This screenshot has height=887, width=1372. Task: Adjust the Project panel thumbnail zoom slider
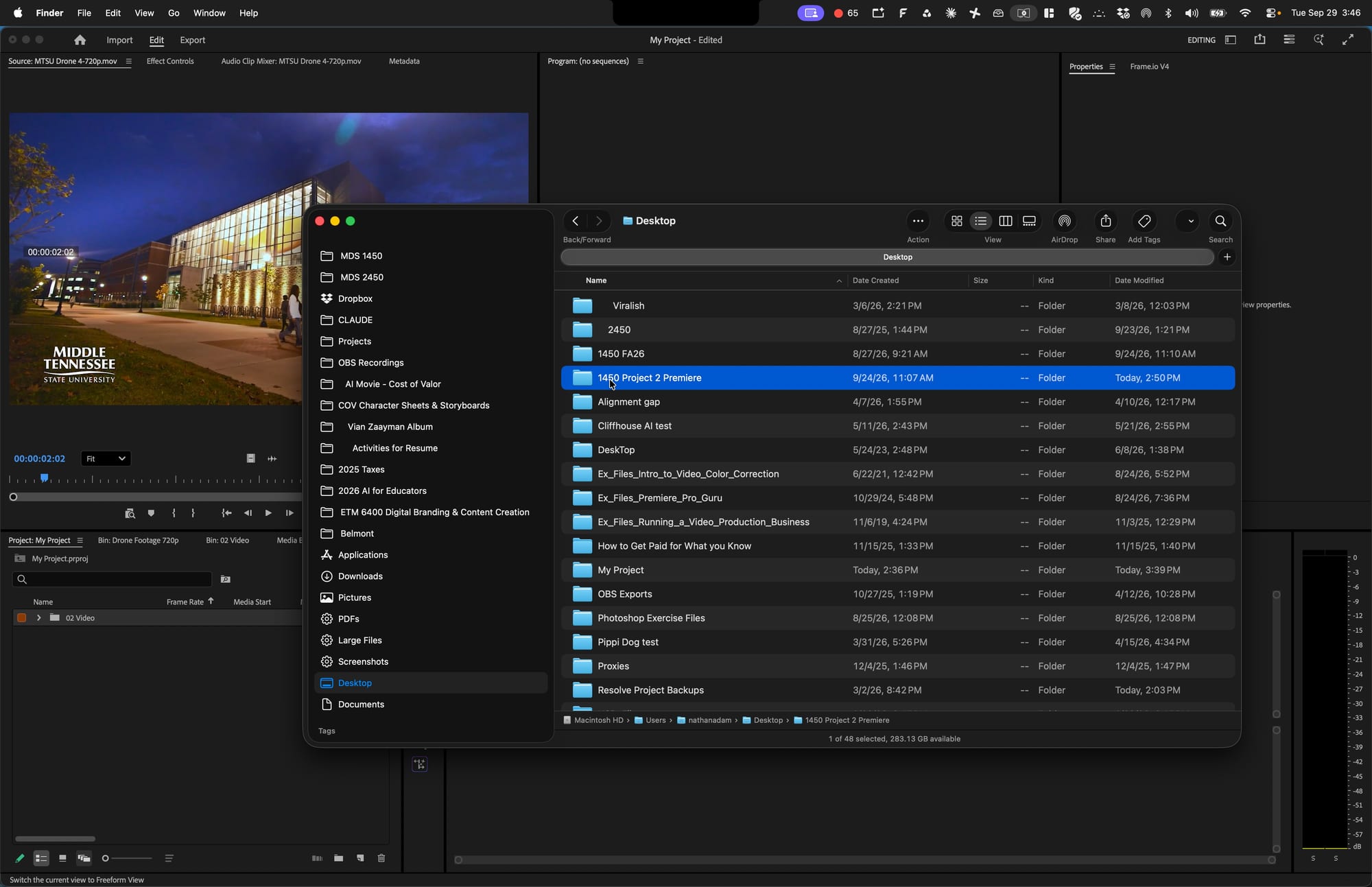click(x=128, y=858)
